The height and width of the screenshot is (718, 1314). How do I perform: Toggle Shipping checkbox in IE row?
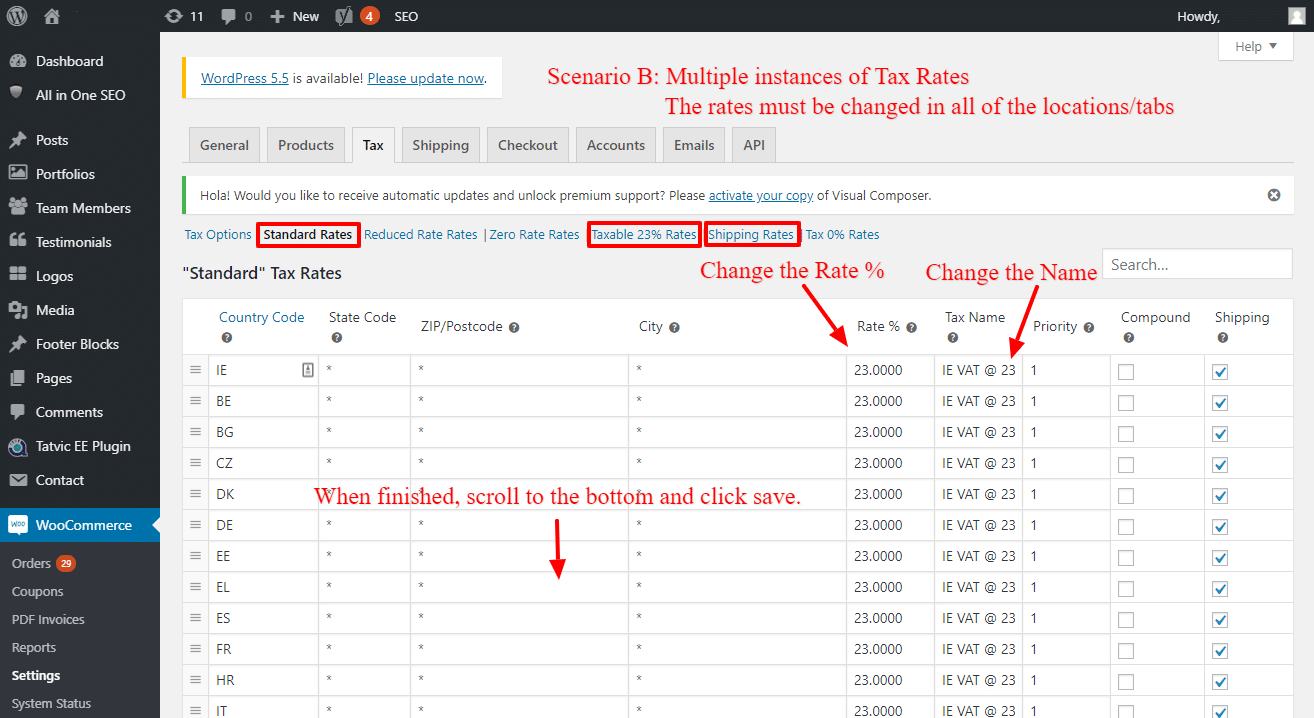tap(1219, 371)
